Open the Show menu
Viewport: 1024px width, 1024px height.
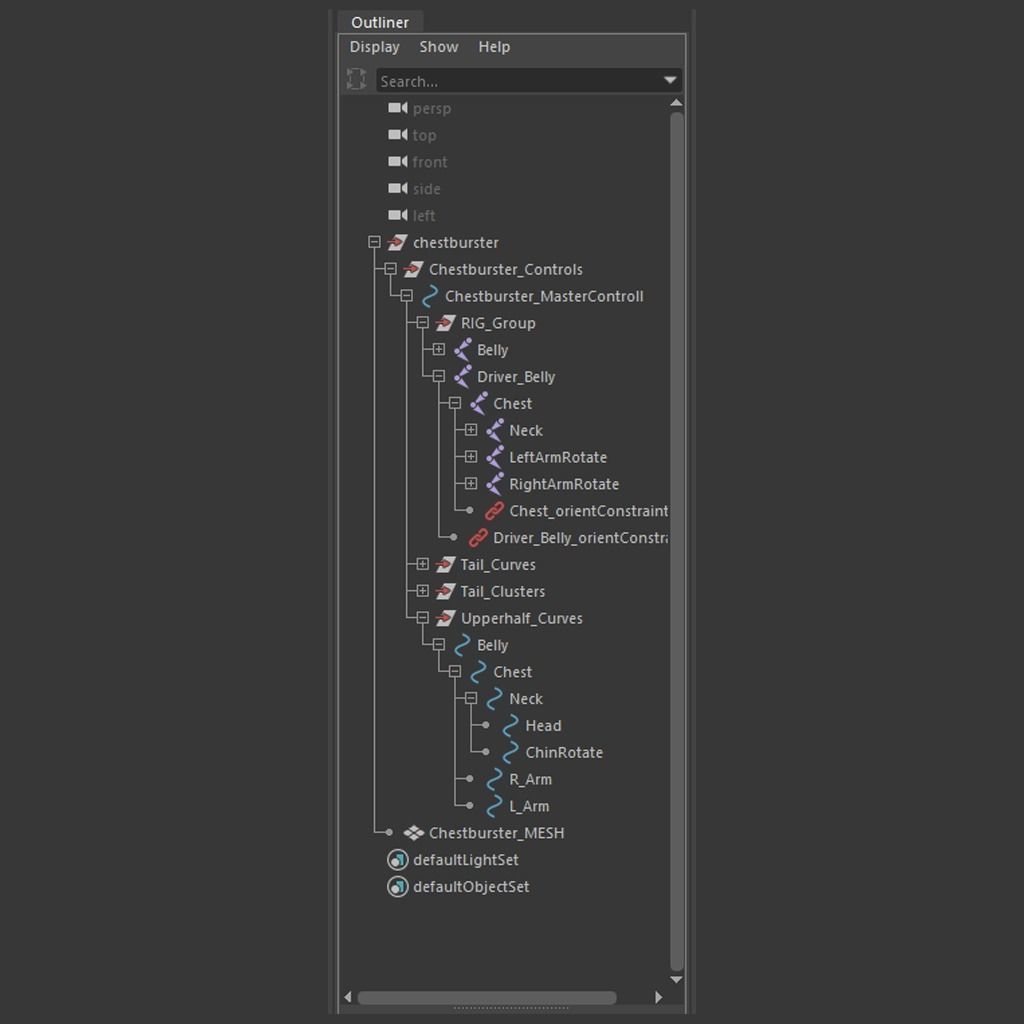438,47
